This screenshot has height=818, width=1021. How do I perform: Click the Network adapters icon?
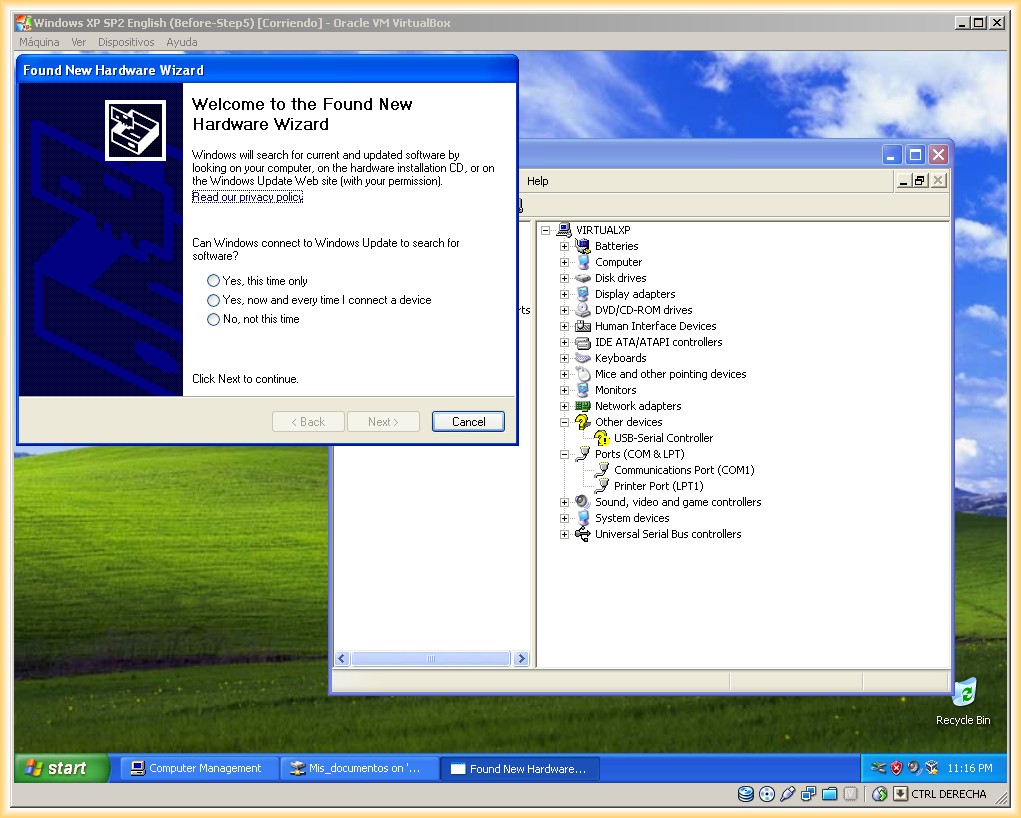point(583,406)
